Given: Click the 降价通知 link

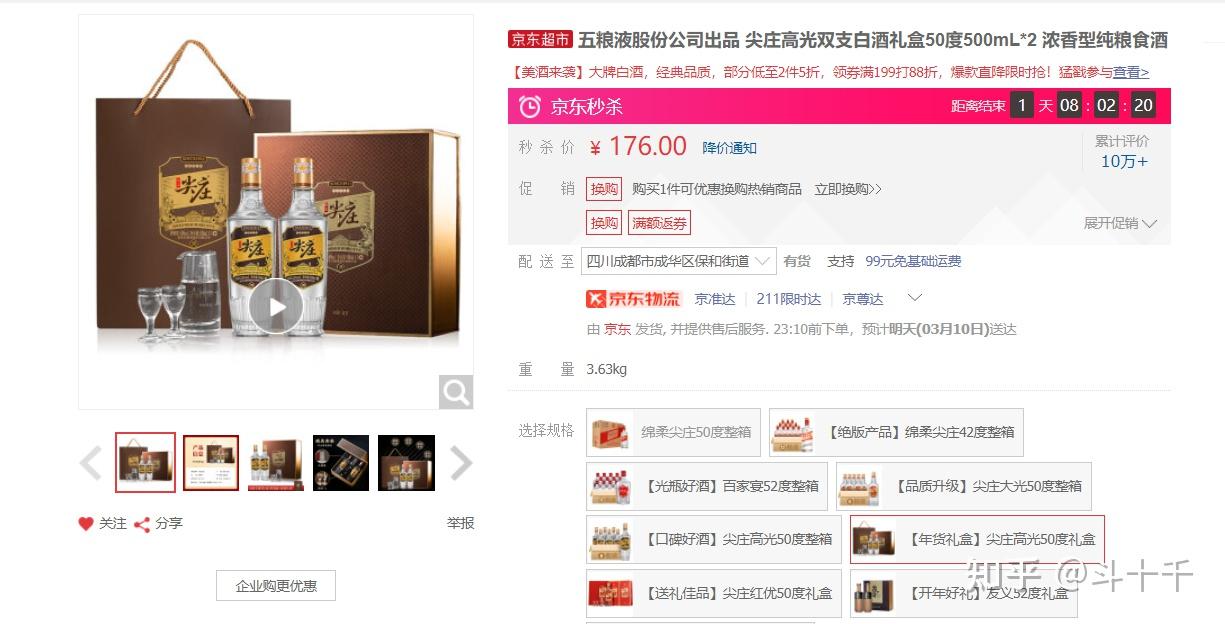Looking at the screenshot, I should 730,148.
